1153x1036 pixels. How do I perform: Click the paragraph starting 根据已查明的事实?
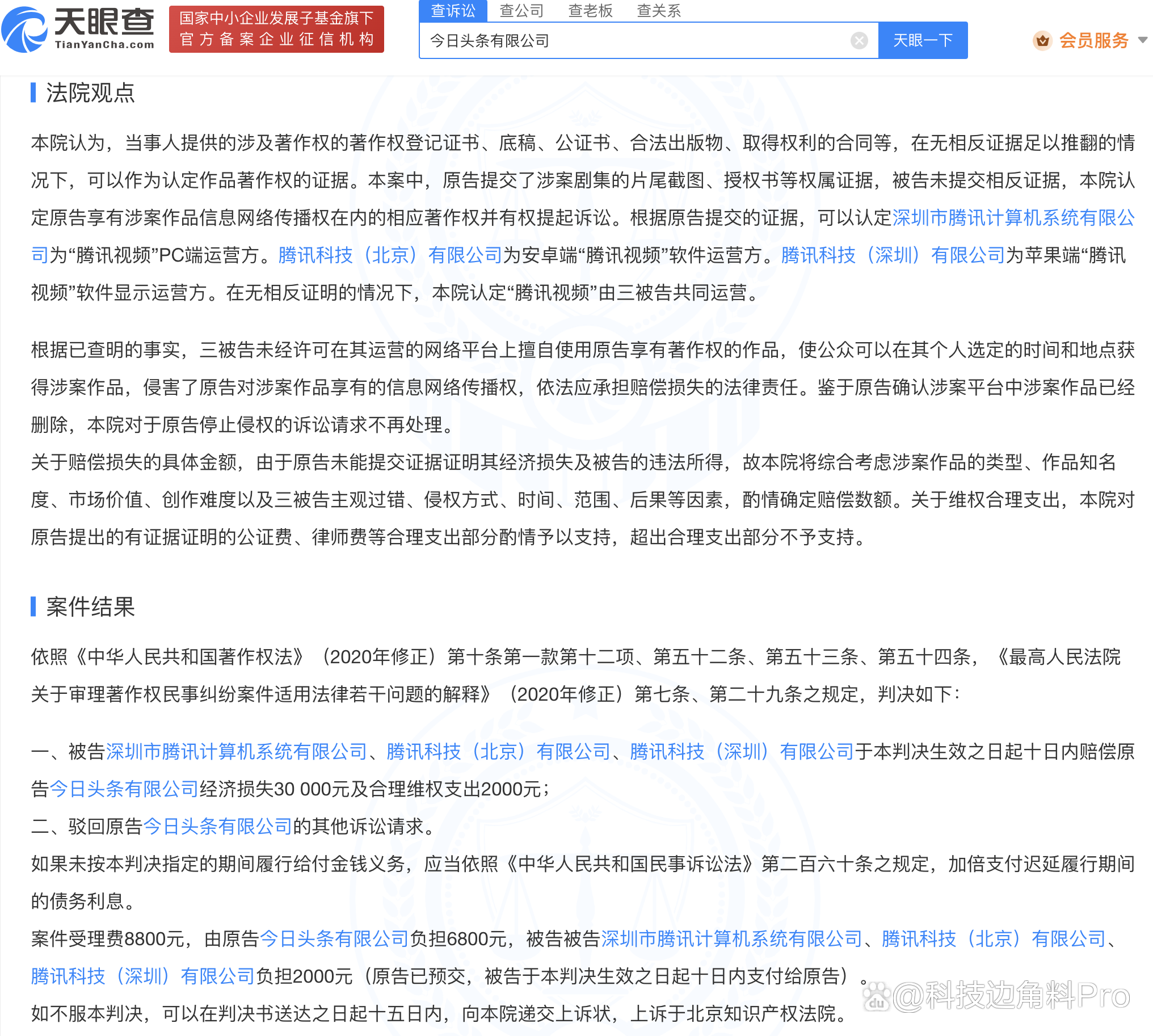pos(583,387)
